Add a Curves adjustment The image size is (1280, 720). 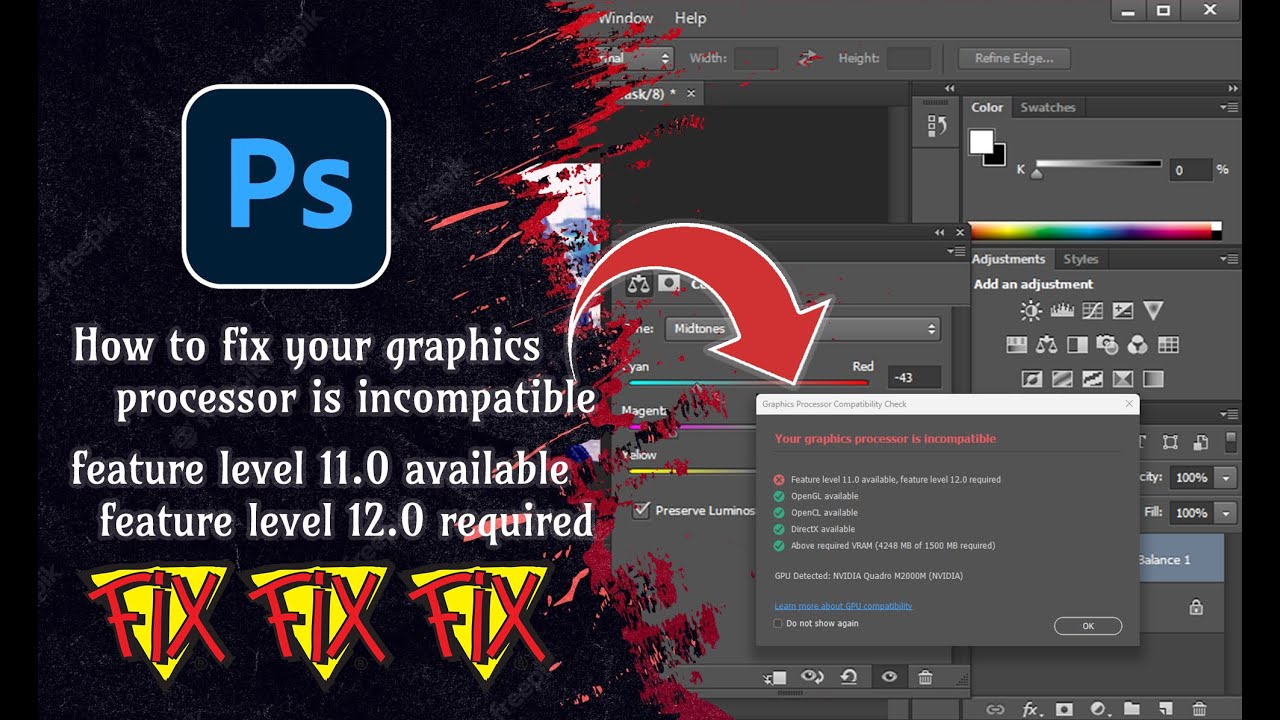[1093, 311]
